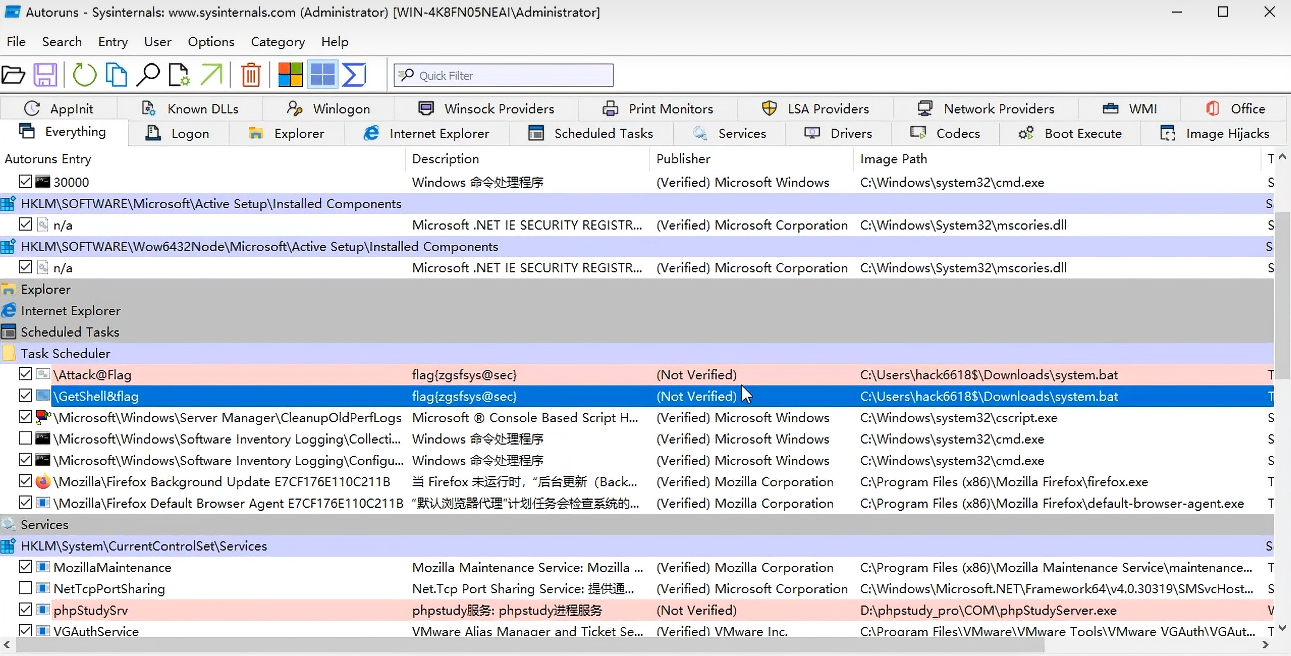Switch to the Office tab
1291x656 pixels.
click(1235, 108)
